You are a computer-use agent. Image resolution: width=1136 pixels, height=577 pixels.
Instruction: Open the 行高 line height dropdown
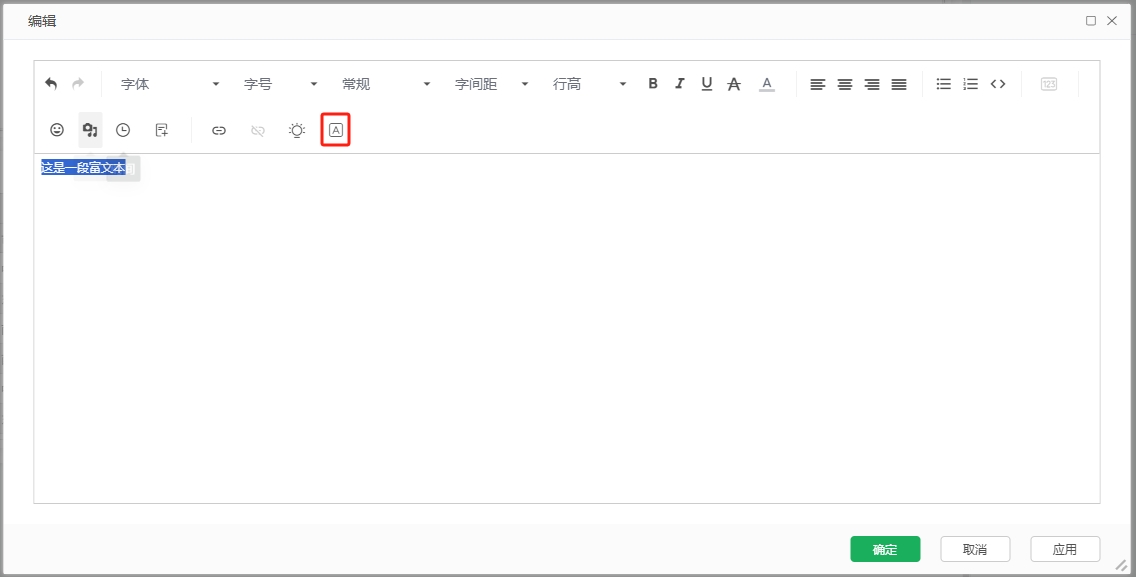589,84
